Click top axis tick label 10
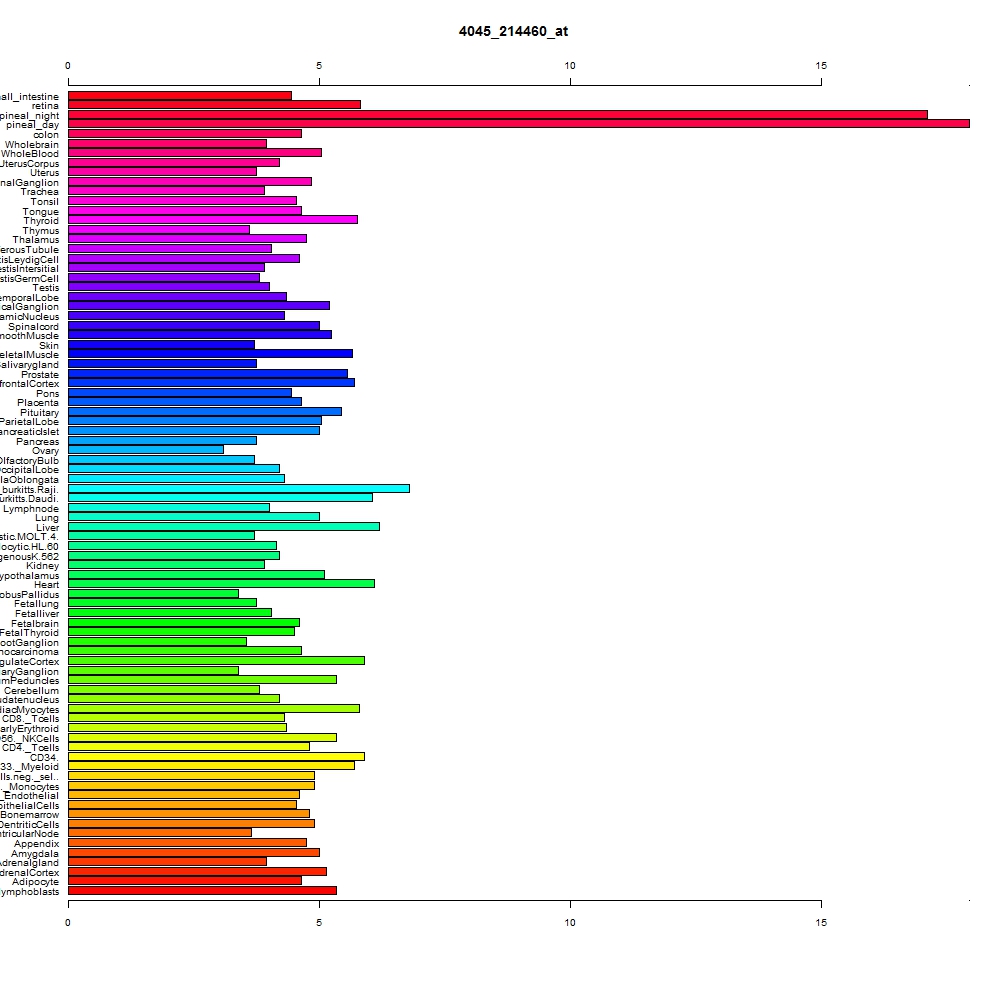 (570, 66)
